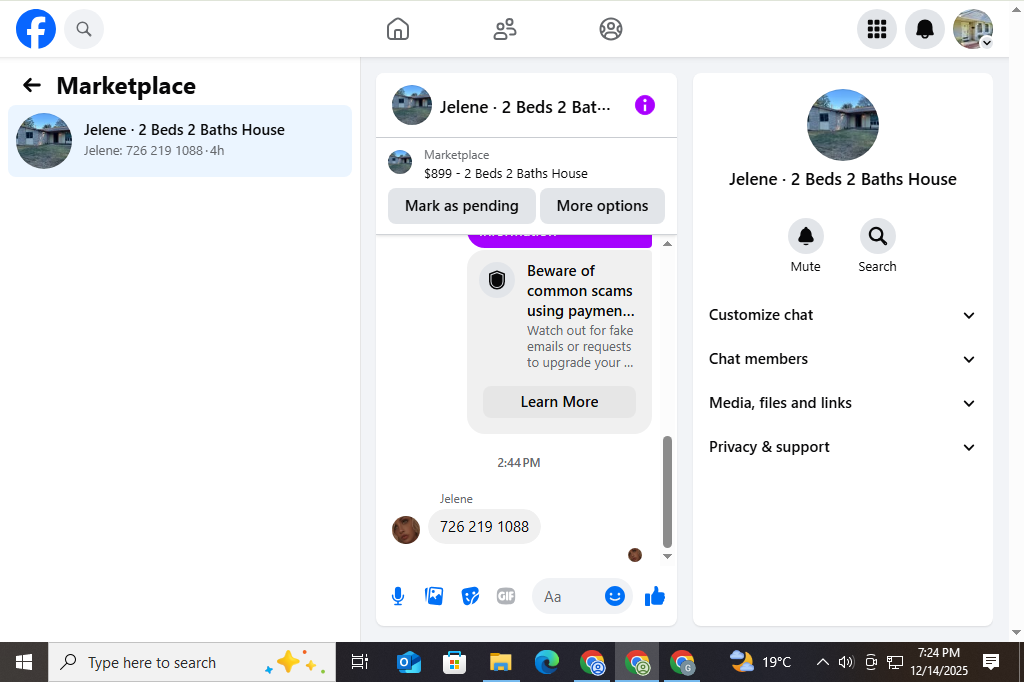1024x682 pixels.
Task: Click the shield scam warning icon
Action: tap(497, 280)
